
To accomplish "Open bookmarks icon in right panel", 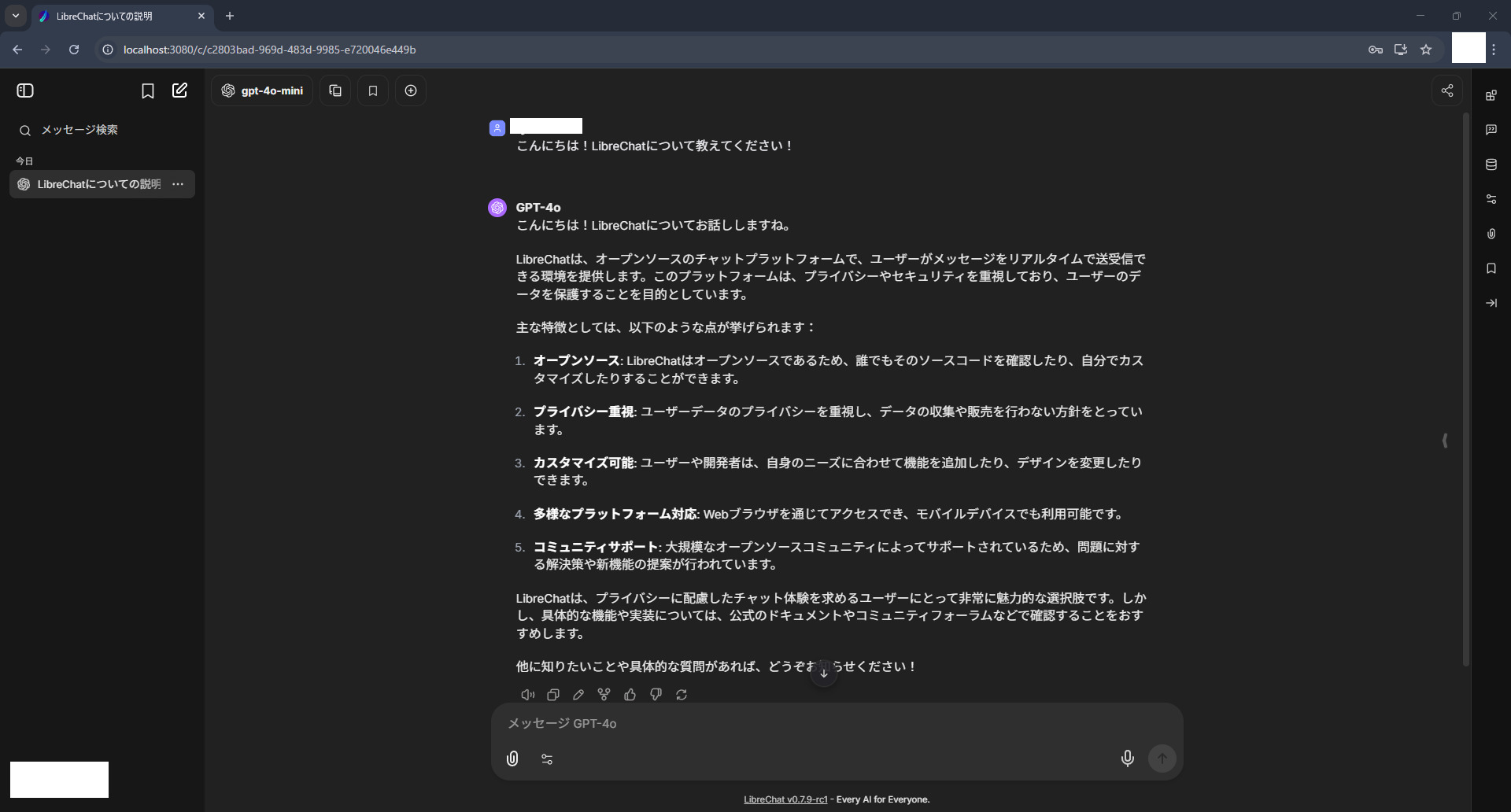I will tap(1491, 268).
